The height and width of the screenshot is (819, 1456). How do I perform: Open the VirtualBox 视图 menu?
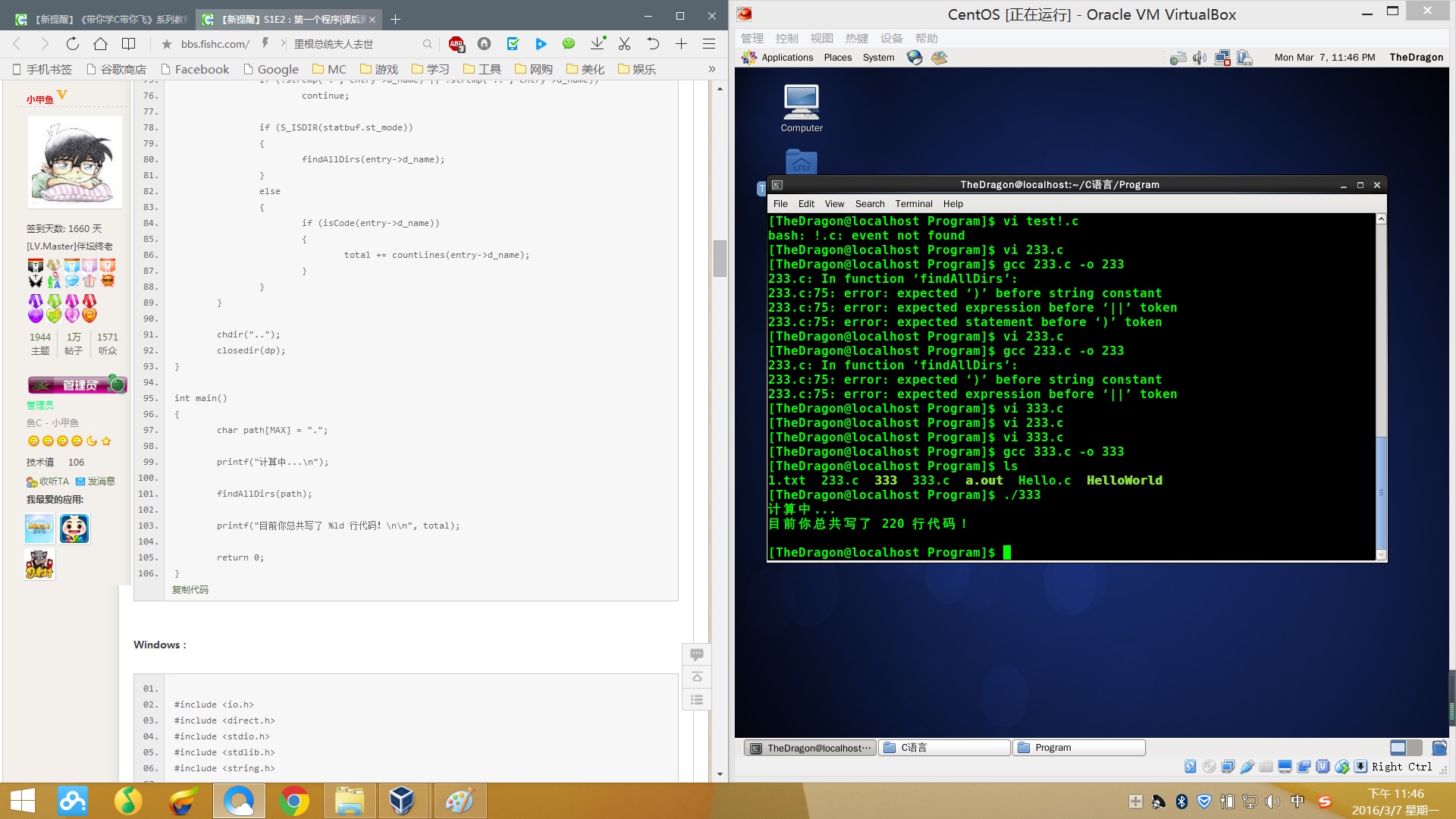pos(821,39)
